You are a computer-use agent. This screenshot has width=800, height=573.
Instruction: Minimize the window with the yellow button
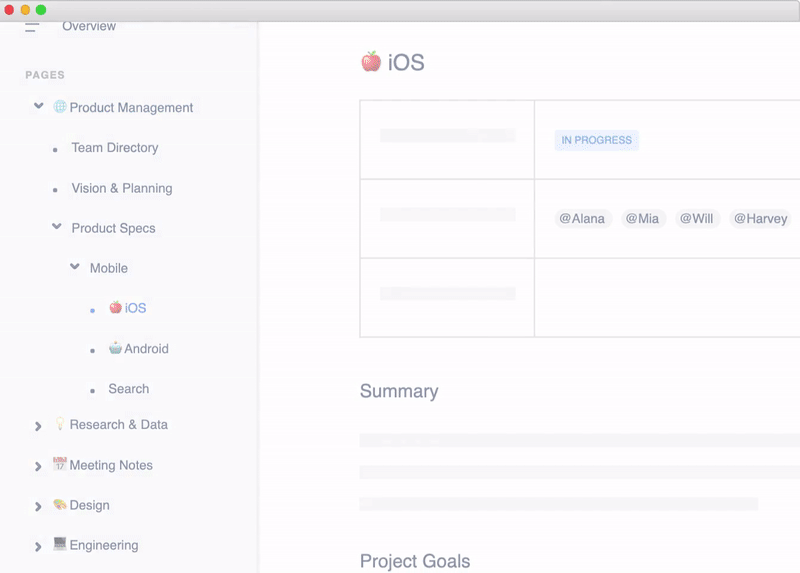tap(25, 10)
